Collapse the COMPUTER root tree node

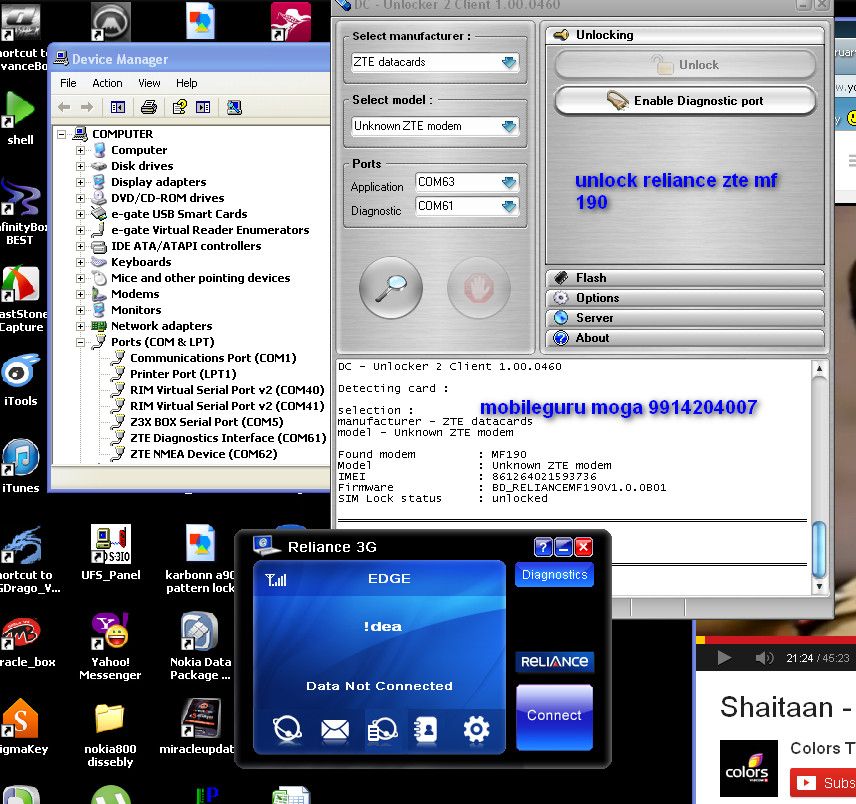[x=62, y=134]
